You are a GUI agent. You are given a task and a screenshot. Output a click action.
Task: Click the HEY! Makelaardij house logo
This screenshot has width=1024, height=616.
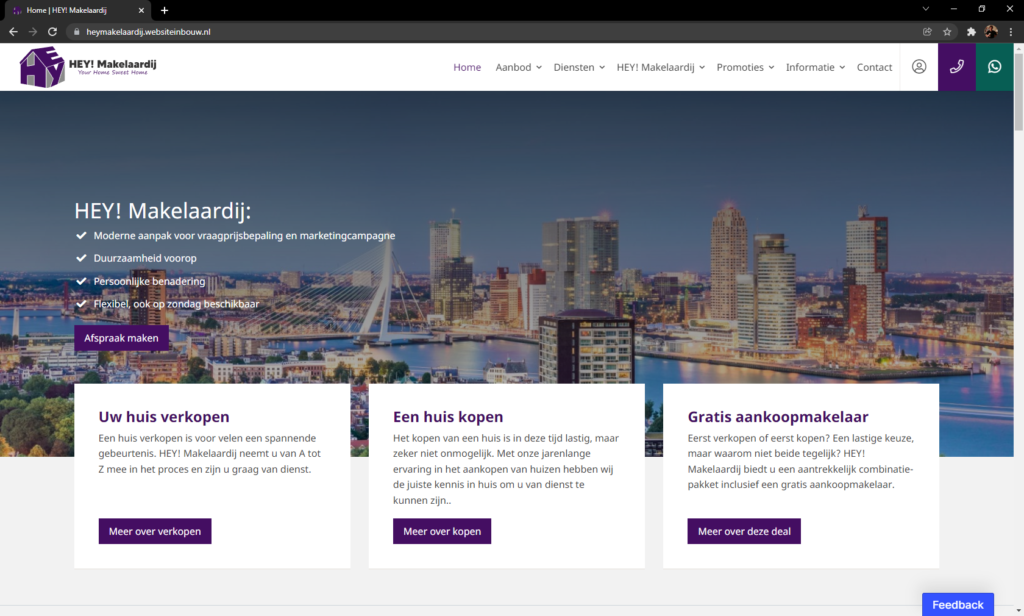click(42, 67)
